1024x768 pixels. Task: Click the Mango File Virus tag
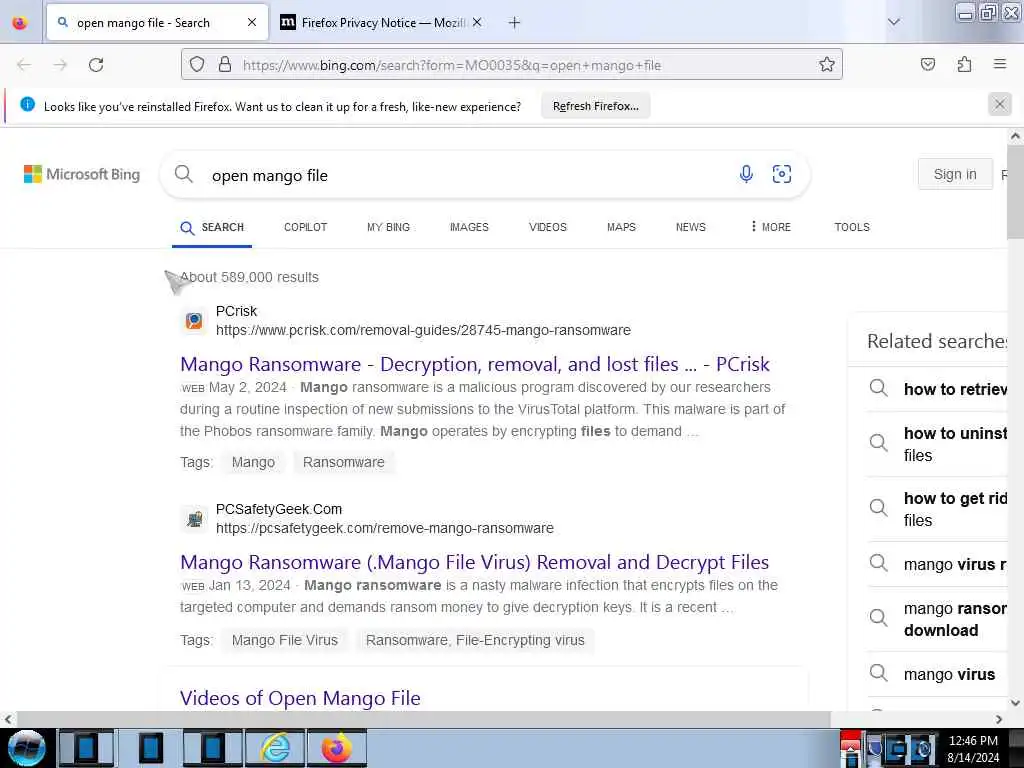(285, 641)
